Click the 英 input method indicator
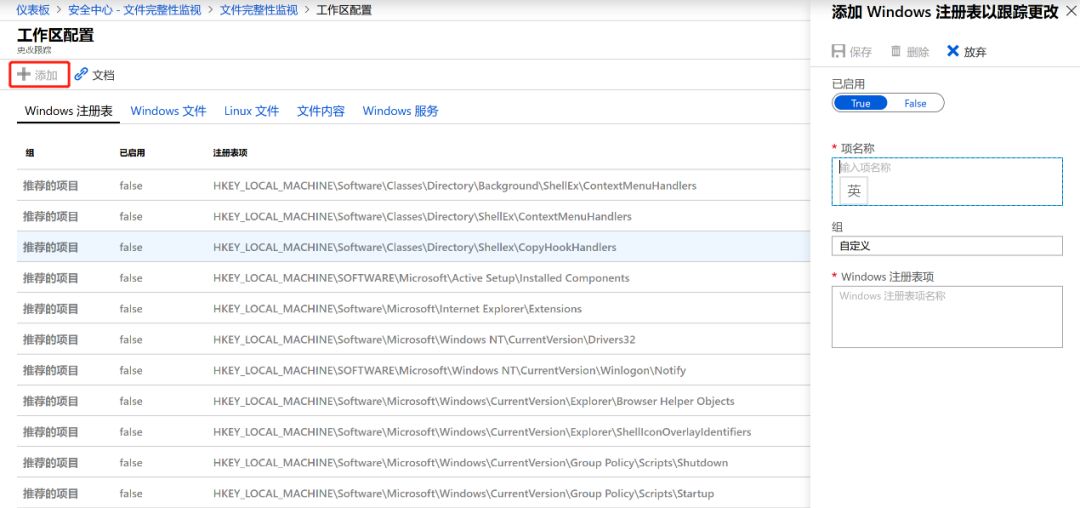 (854, 190)
